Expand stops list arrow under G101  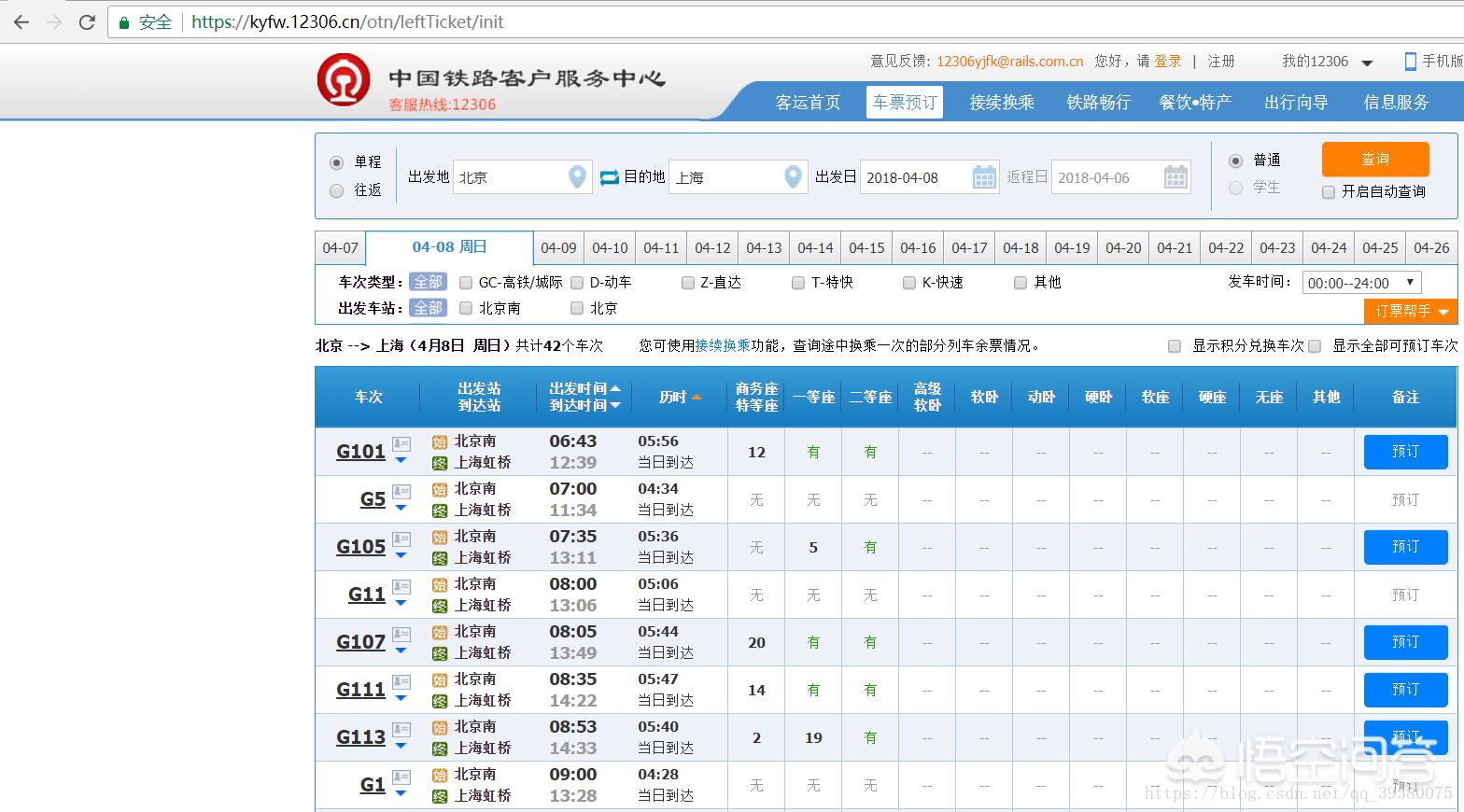tap(401, 460)
